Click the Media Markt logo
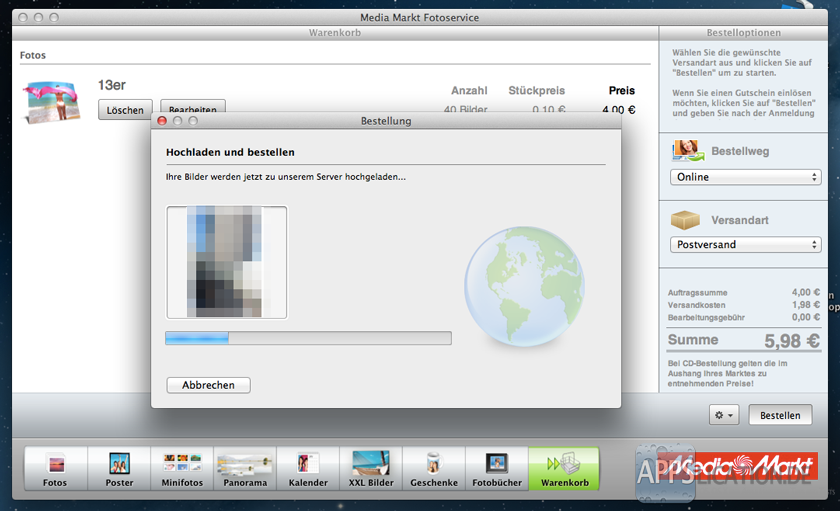The image size is (840, 511). pos(740,466)
